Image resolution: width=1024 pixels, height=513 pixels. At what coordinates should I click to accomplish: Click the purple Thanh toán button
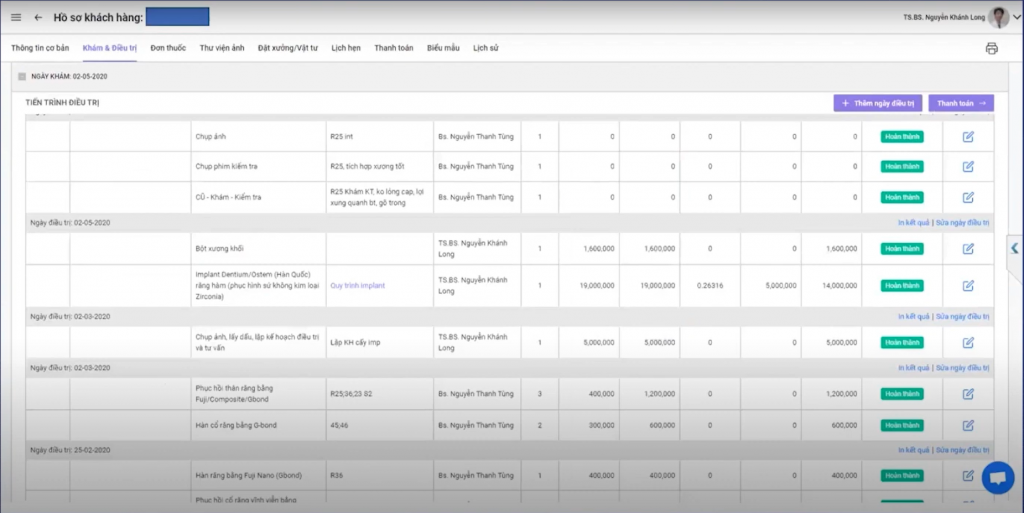click(961, 103)
